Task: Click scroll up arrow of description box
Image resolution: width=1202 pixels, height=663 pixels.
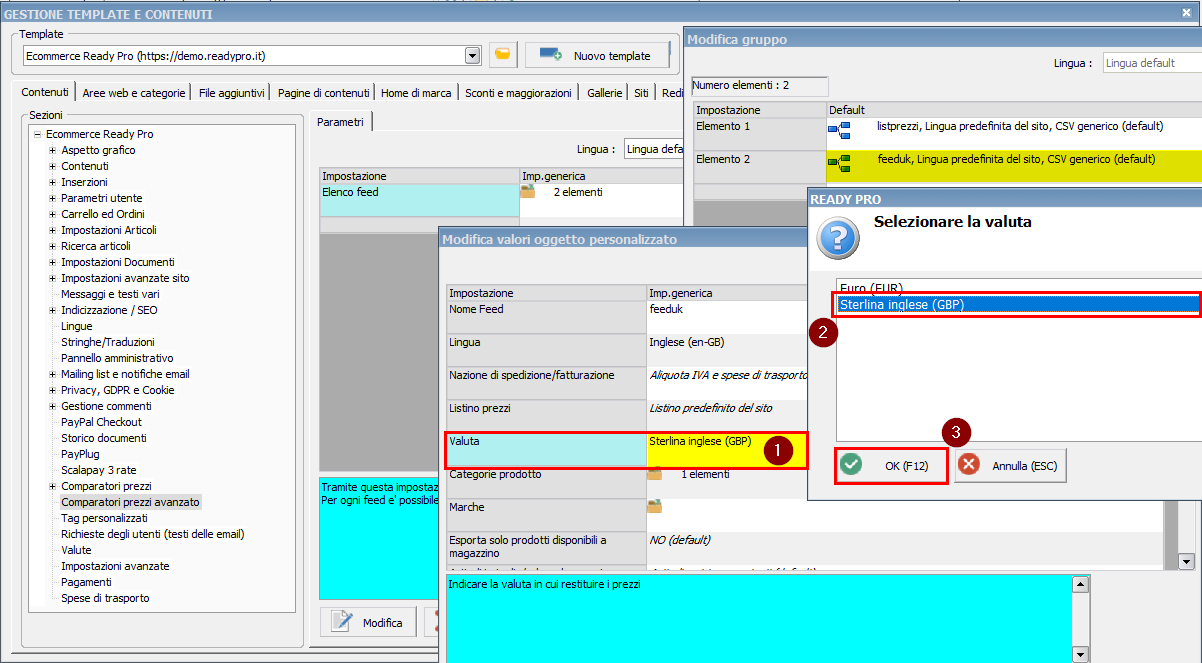Action: click(x=1080, y=583)
